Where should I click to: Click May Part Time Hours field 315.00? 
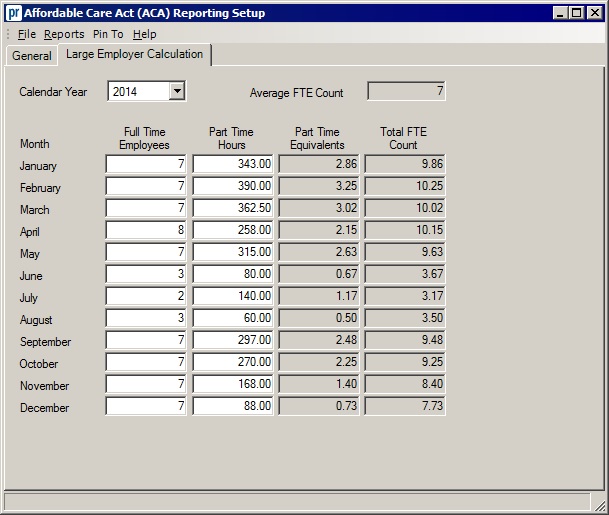click(233, 252)
